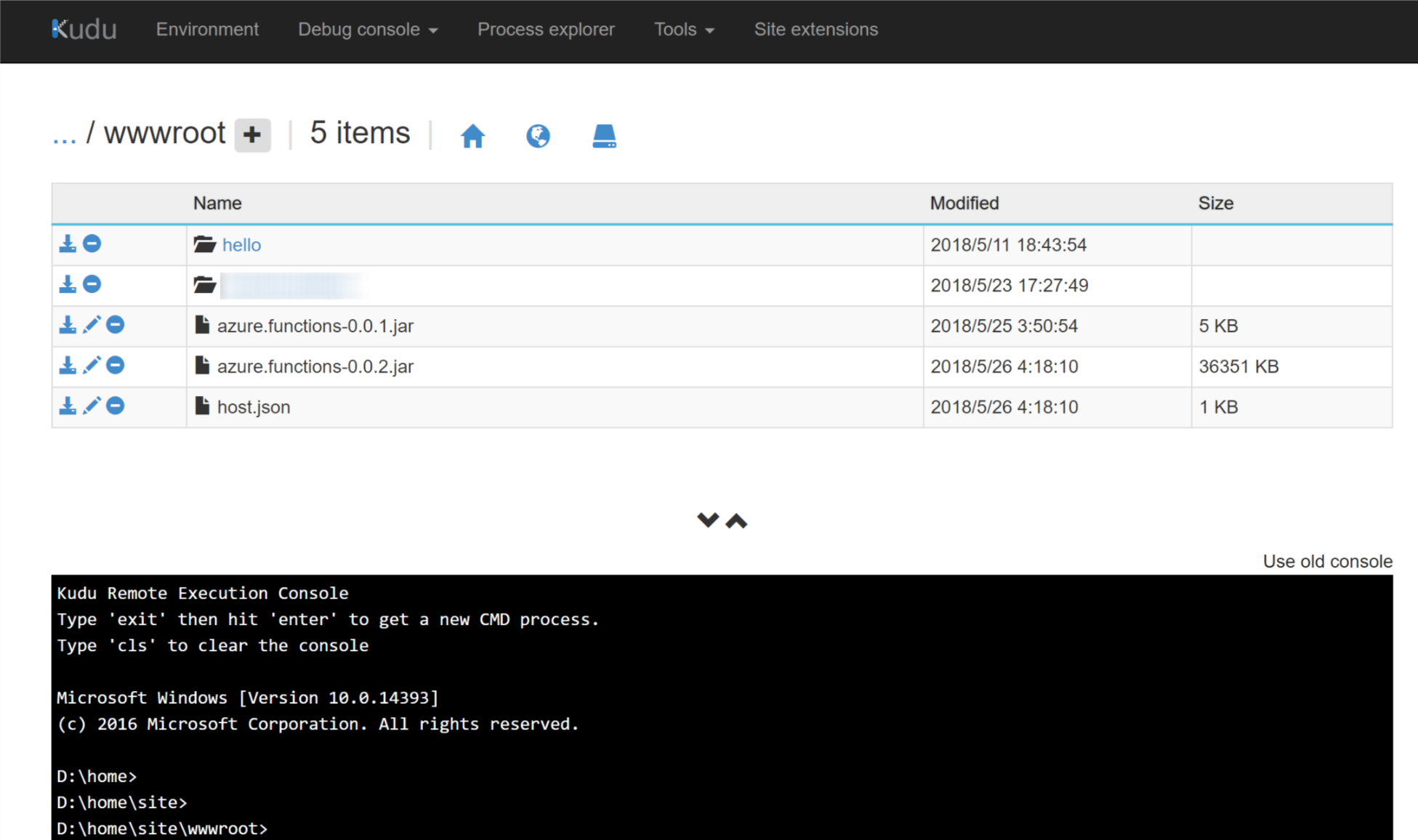
Task: Edit host.json with pencil icon
Action: (92, 406)
